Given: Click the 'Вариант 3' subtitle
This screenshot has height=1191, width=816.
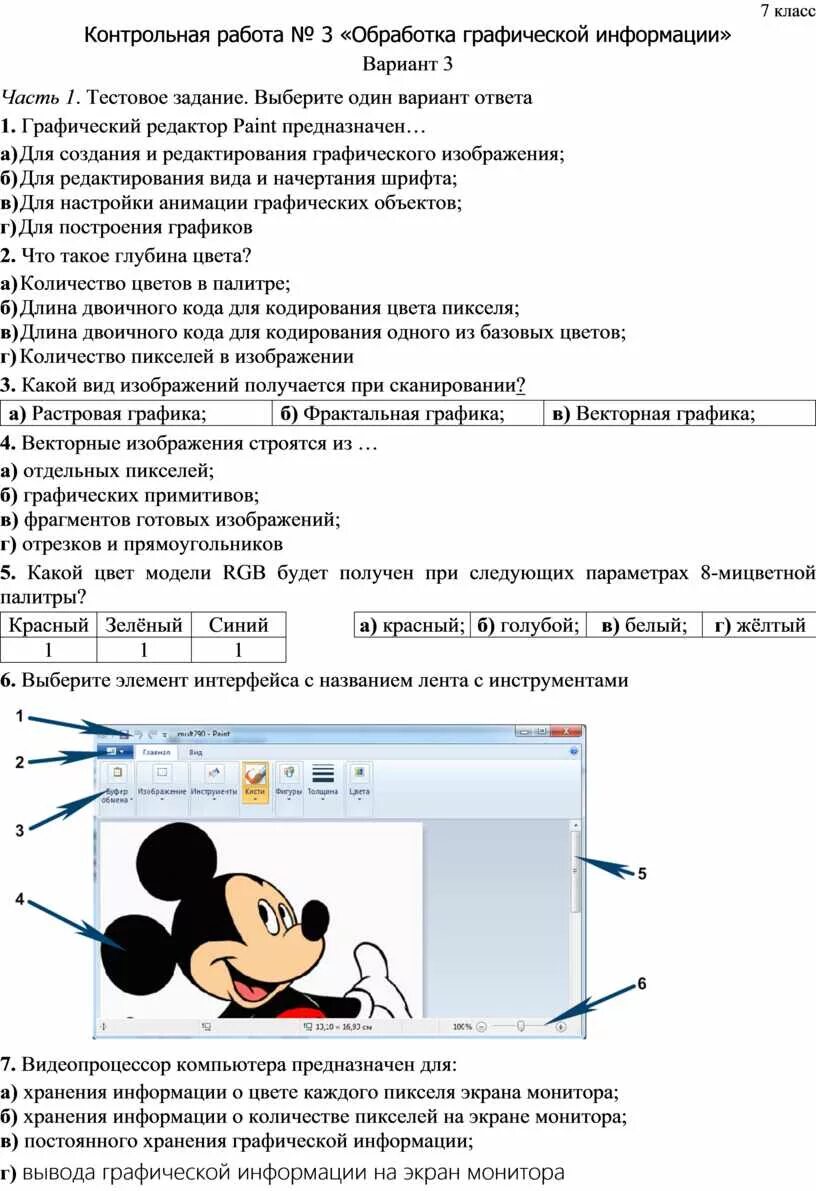Looking at the screenshot, I should pyautogui.click(x=407, y=64).
